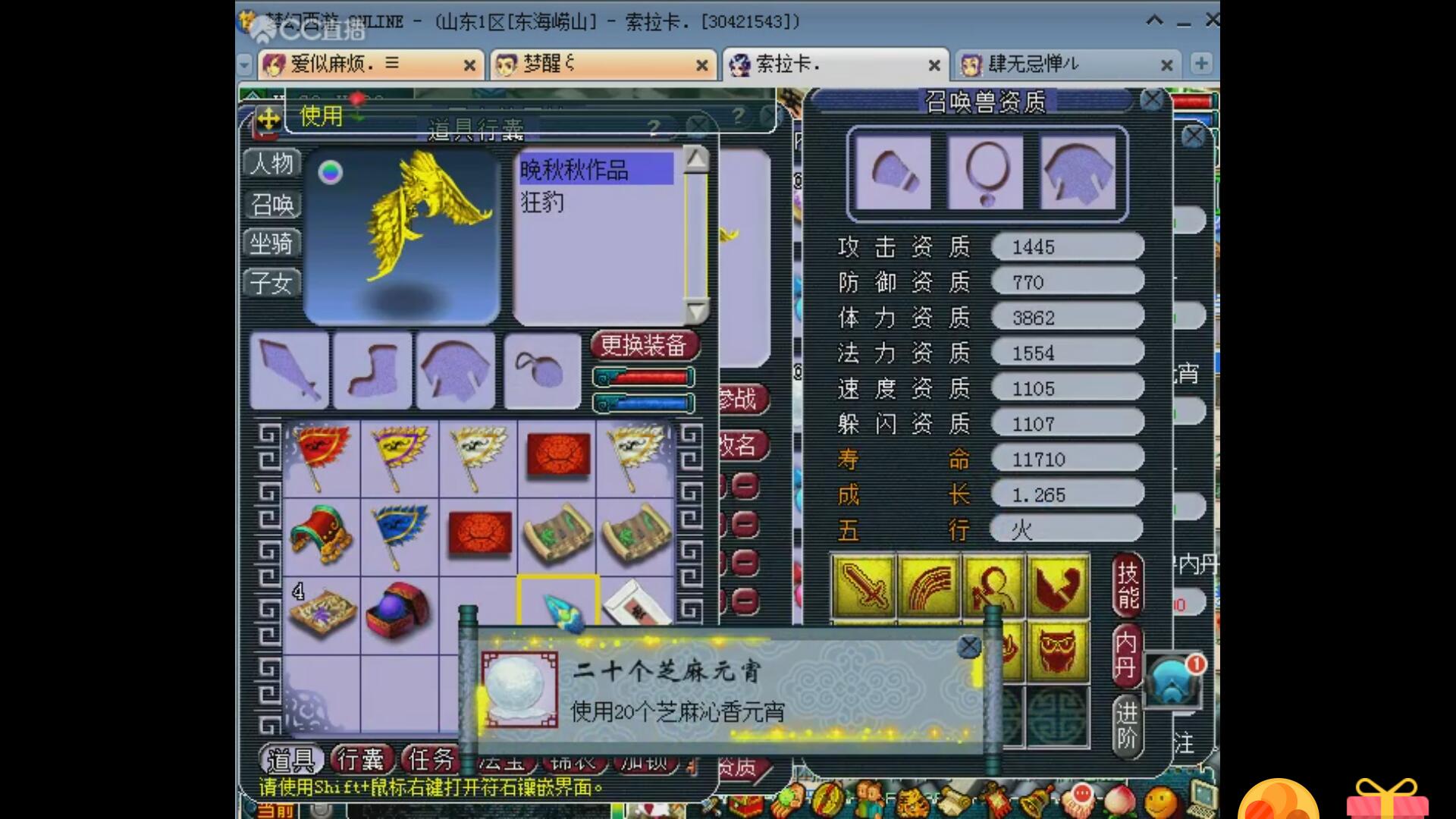Click the weapon equipment slot

[x=290, y=370]
